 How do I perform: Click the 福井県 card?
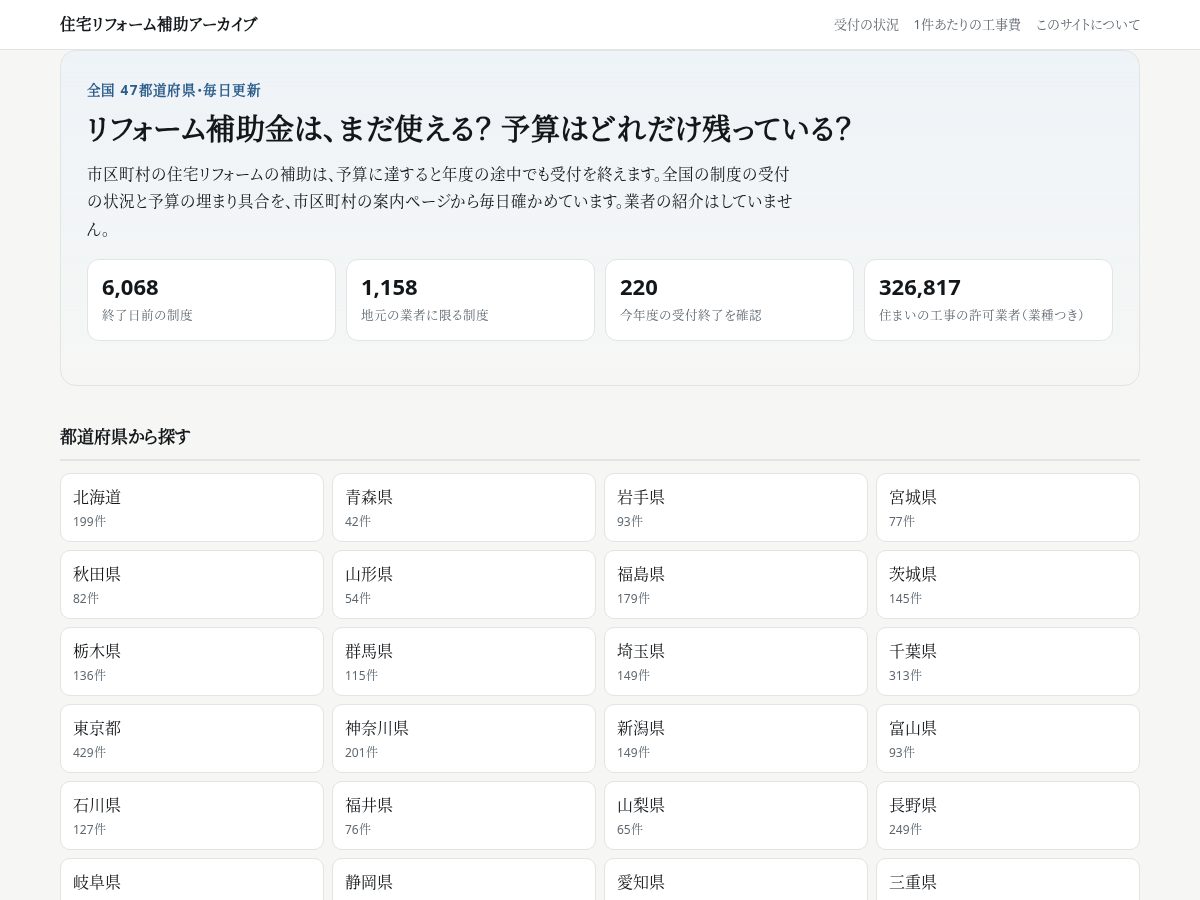[x=464, y=815]
